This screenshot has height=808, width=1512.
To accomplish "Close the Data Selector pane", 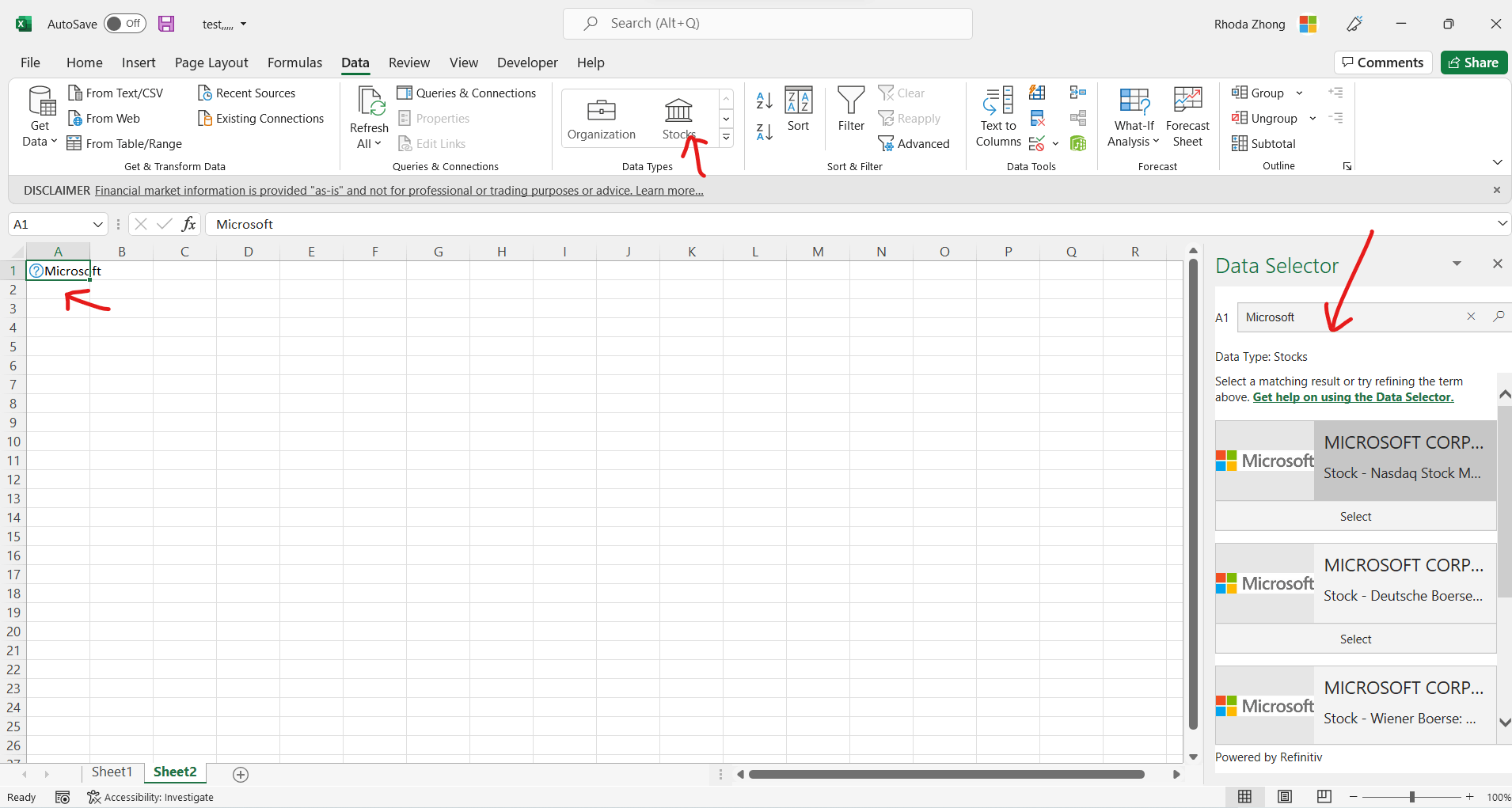I will point(1497,264).
